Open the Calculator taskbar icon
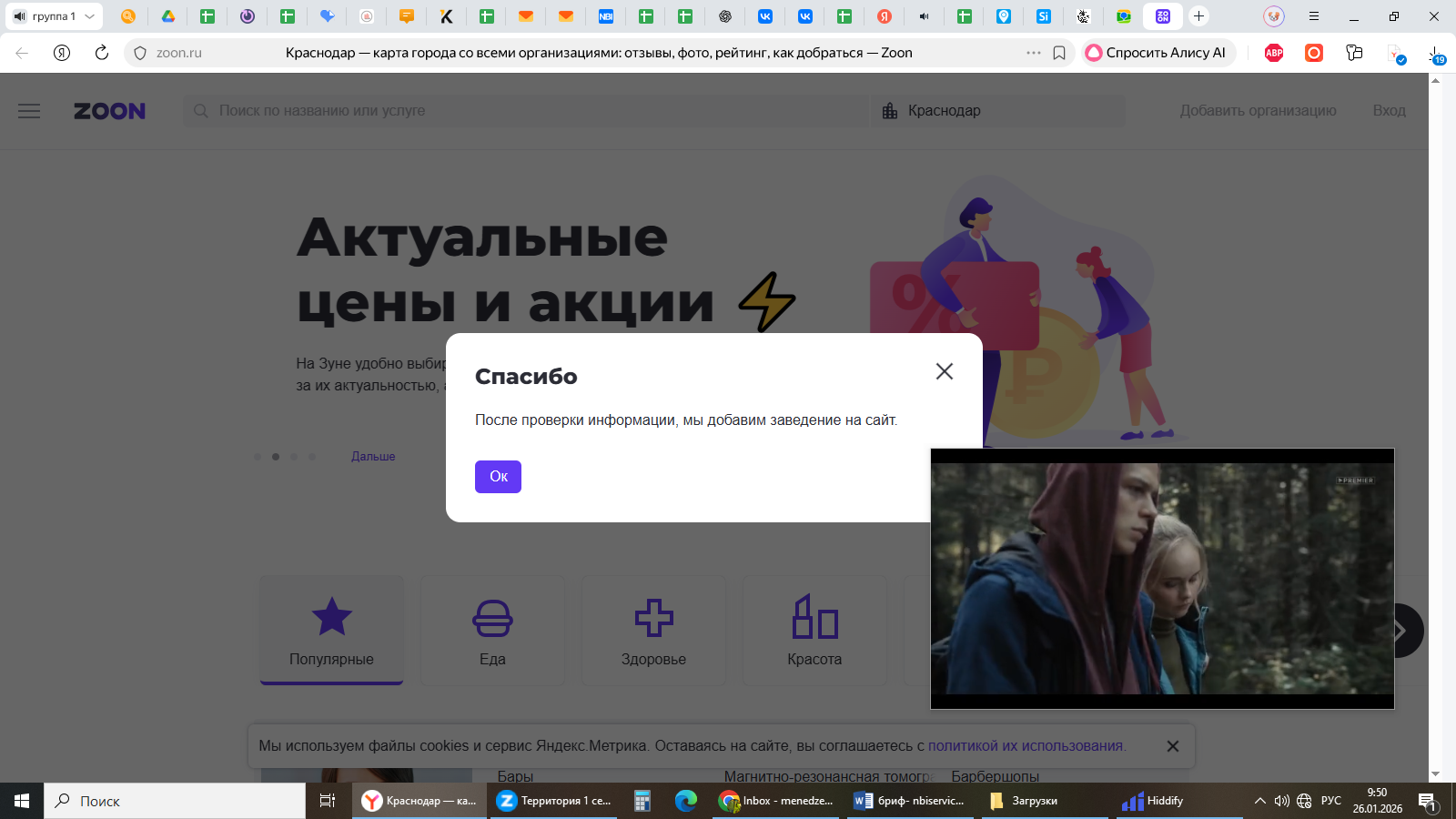Screen dimensions: 1456x819 point(642,801)
